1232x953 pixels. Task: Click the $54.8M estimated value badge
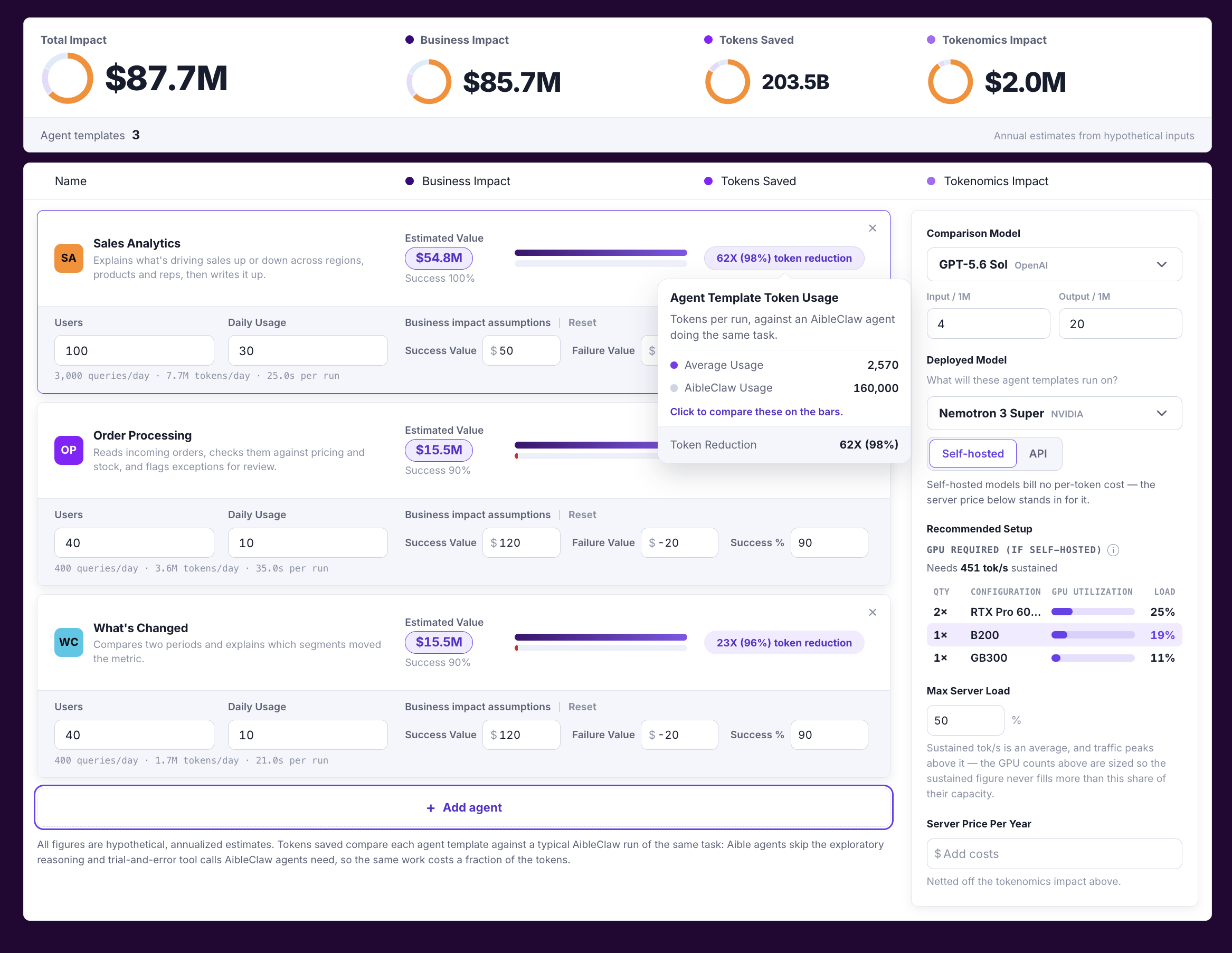438,258
